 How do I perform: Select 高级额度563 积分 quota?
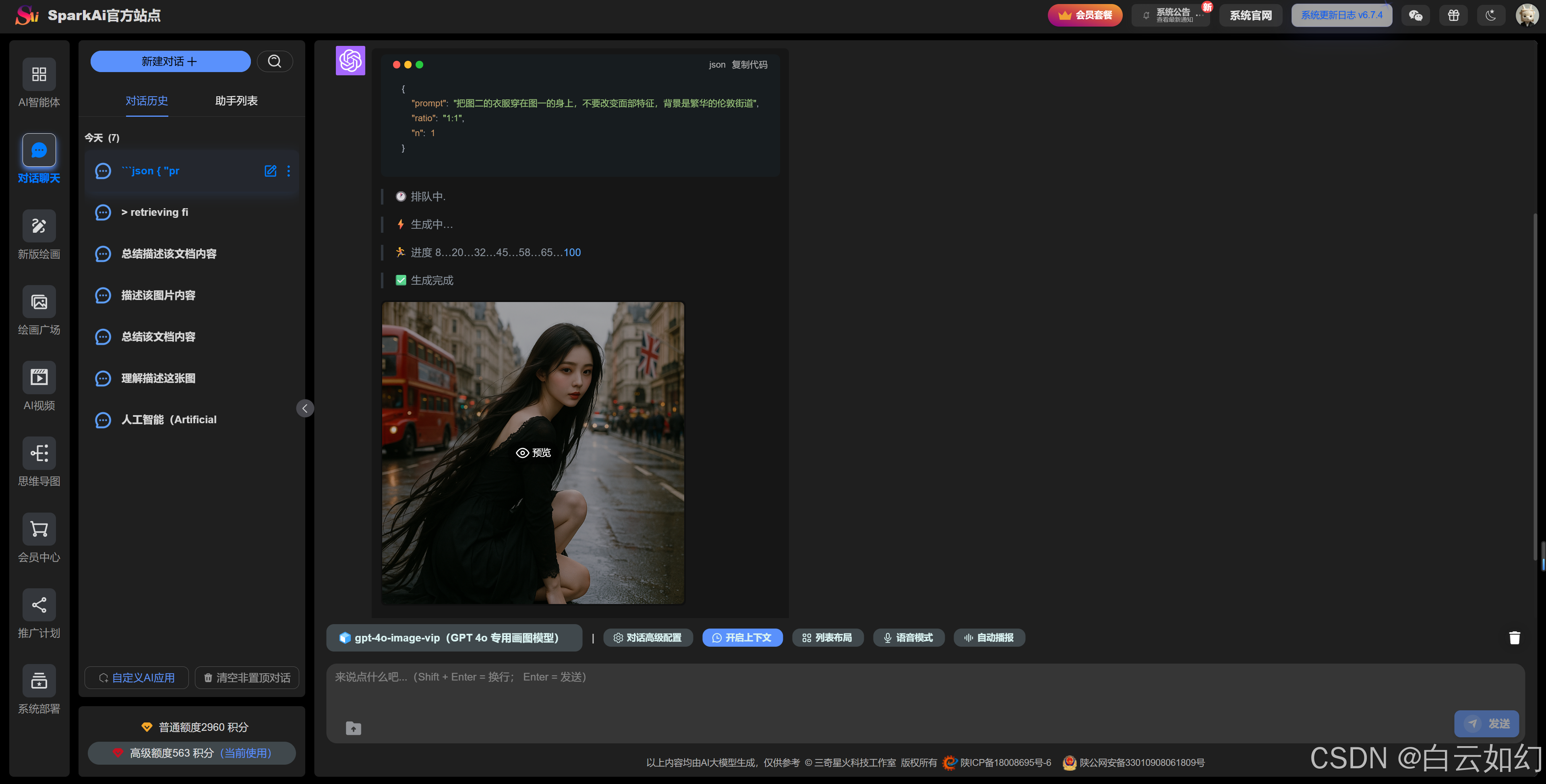tap(192, 753)
